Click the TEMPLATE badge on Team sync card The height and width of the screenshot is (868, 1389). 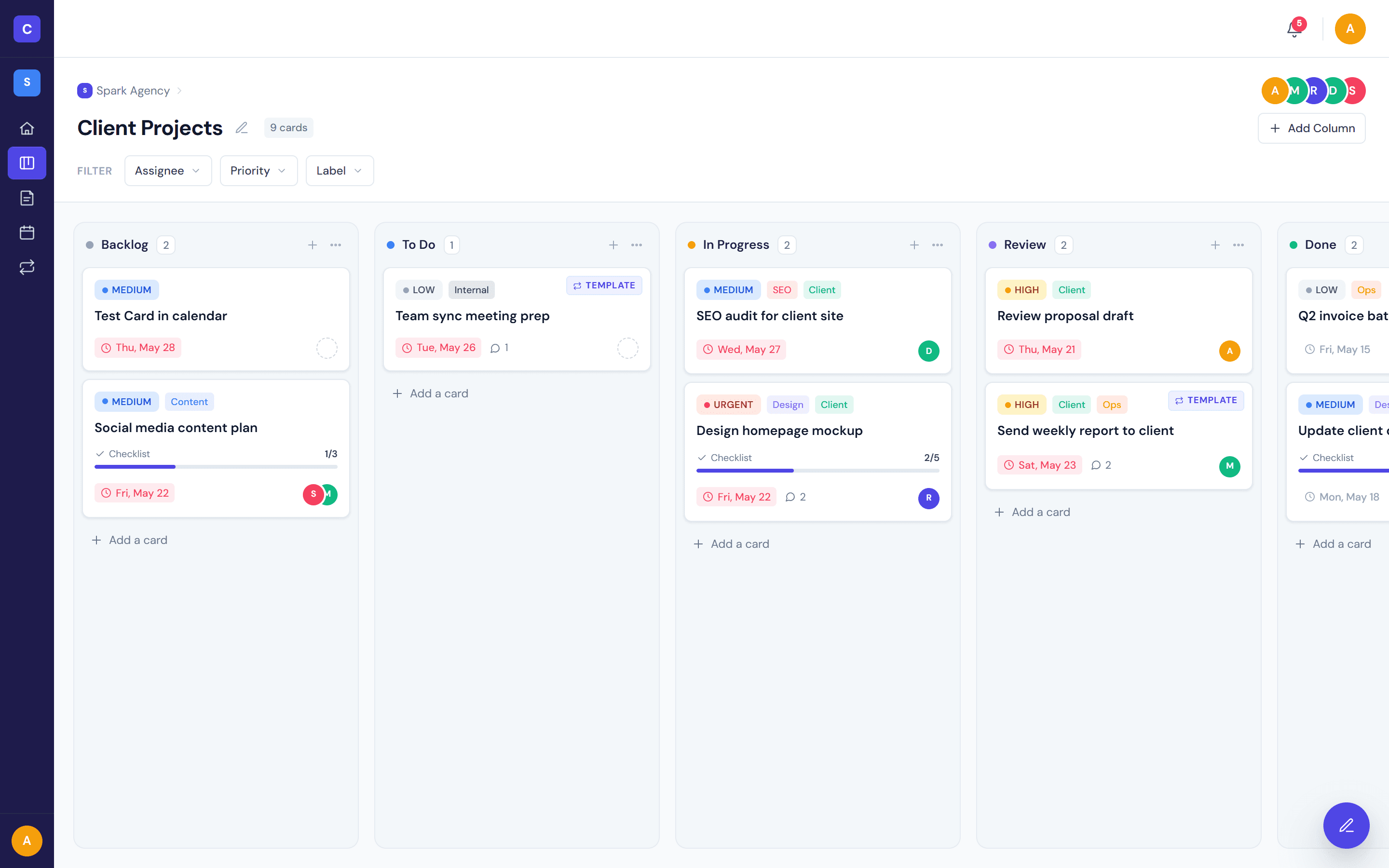point(604,285)
